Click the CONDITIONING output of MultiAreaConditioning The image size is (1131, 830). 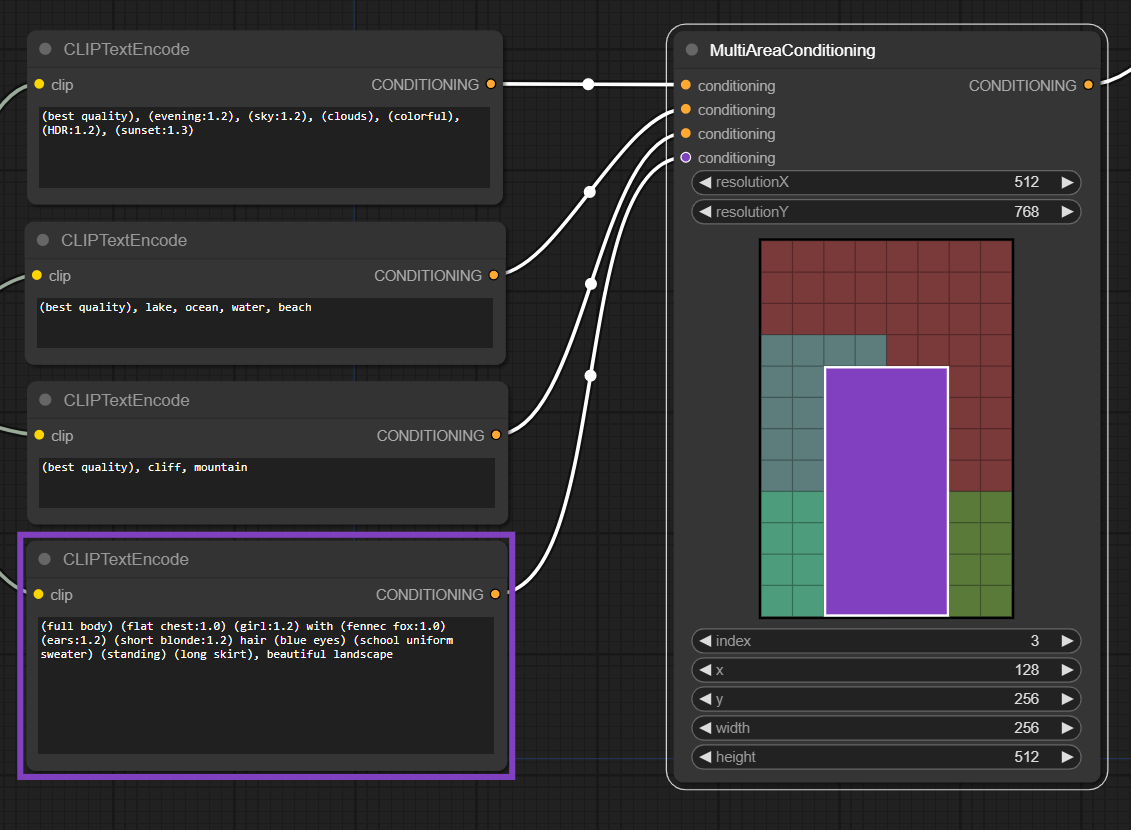[x=1087, y=86]
